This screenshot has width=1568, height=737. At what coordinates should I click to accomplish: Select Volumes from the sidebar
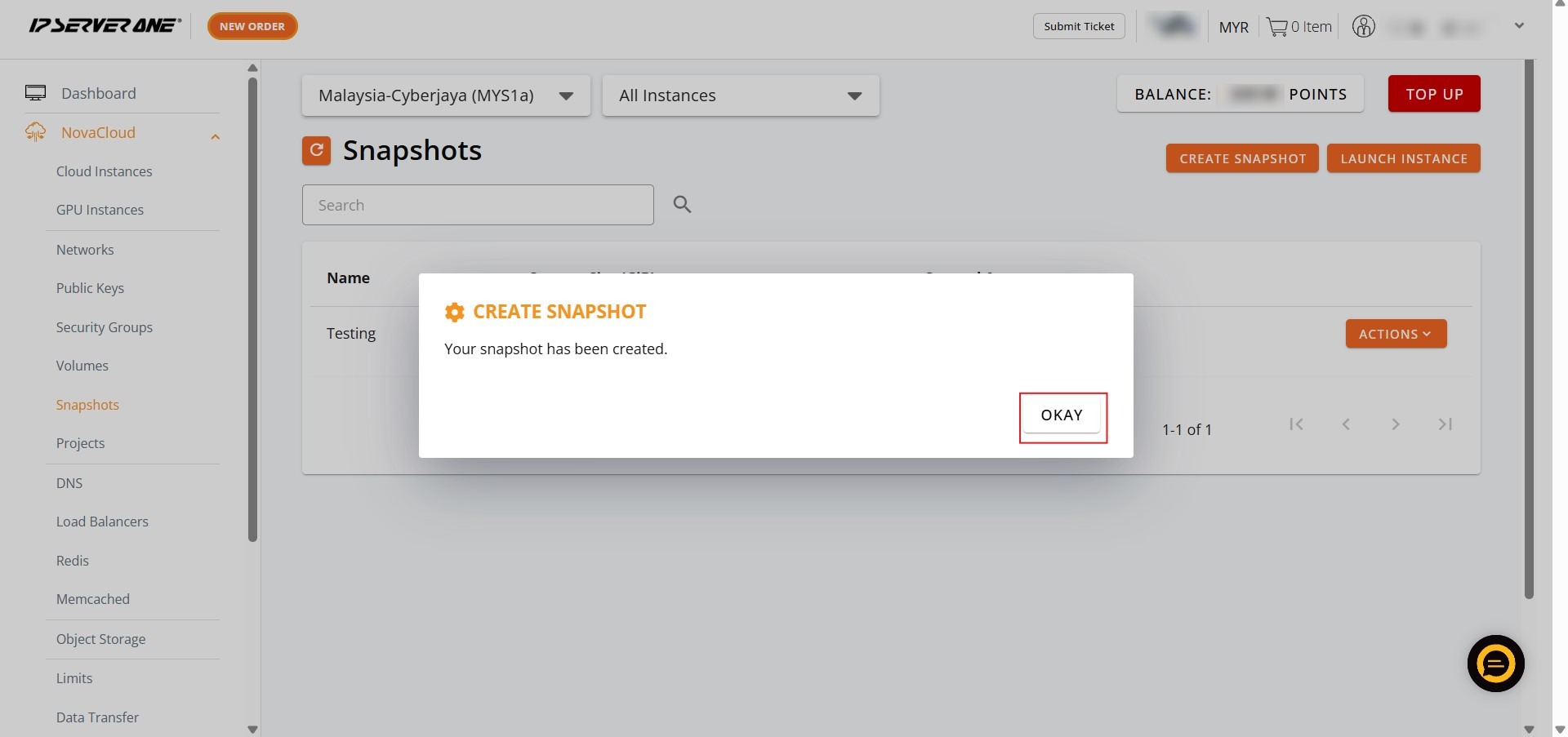pos(82,366)
